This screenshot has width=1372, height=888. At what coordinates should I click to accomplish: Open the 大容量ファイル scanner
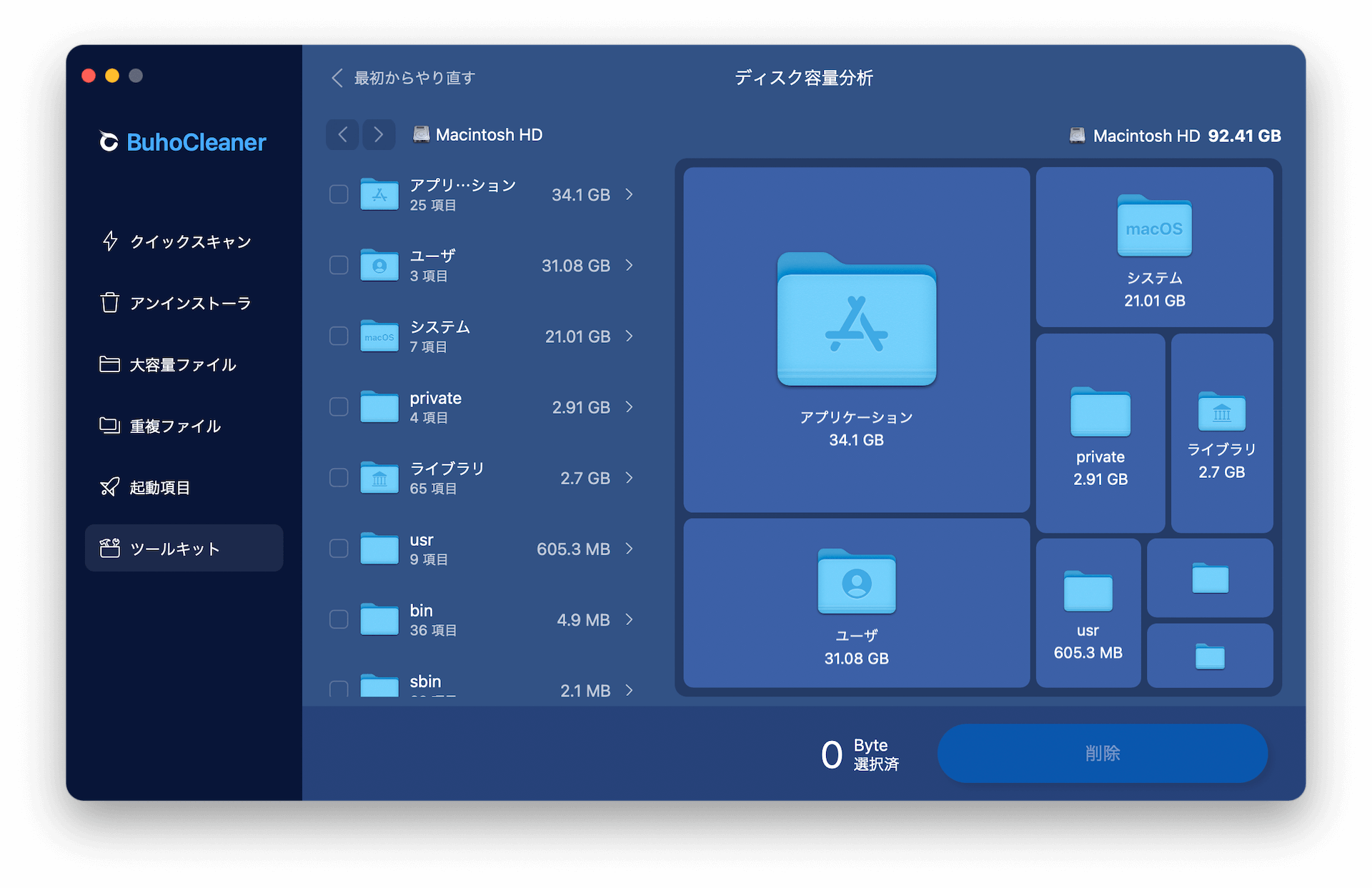coord(182,364)
